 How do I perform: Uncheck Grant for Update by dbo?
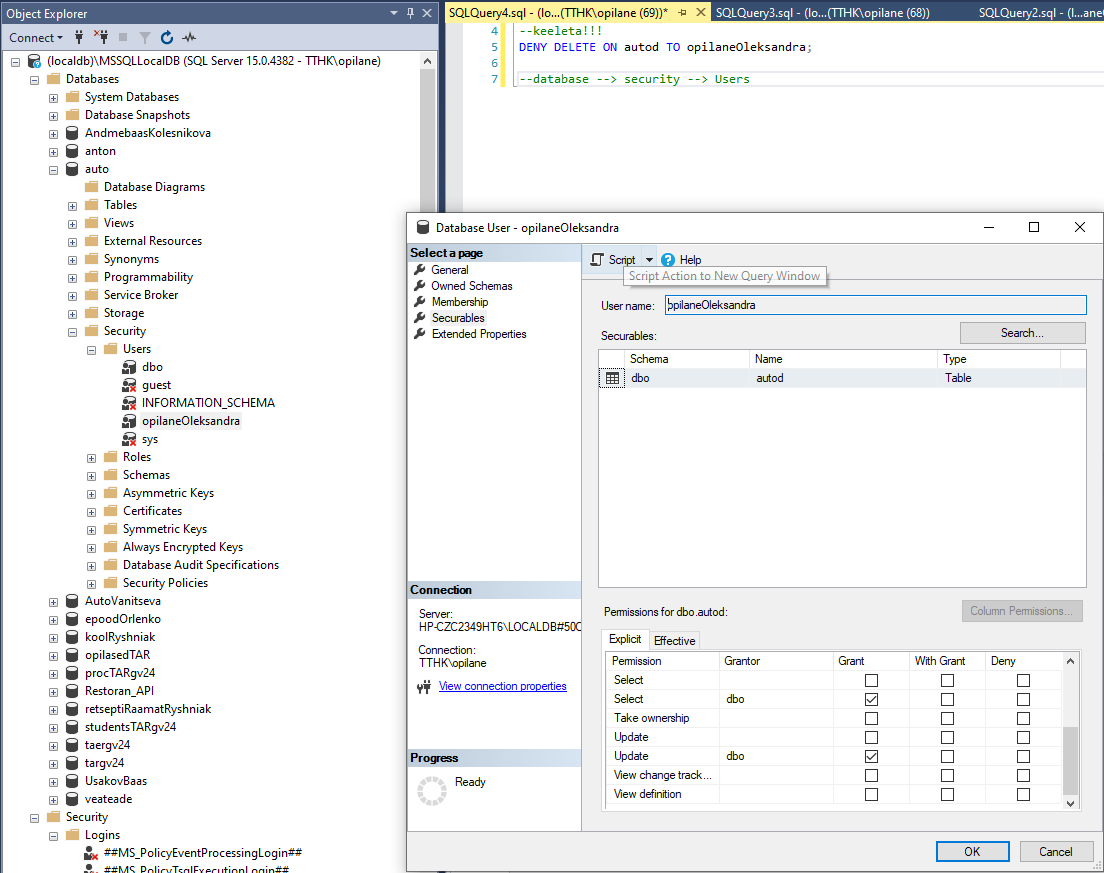click(x=871, y=756)
